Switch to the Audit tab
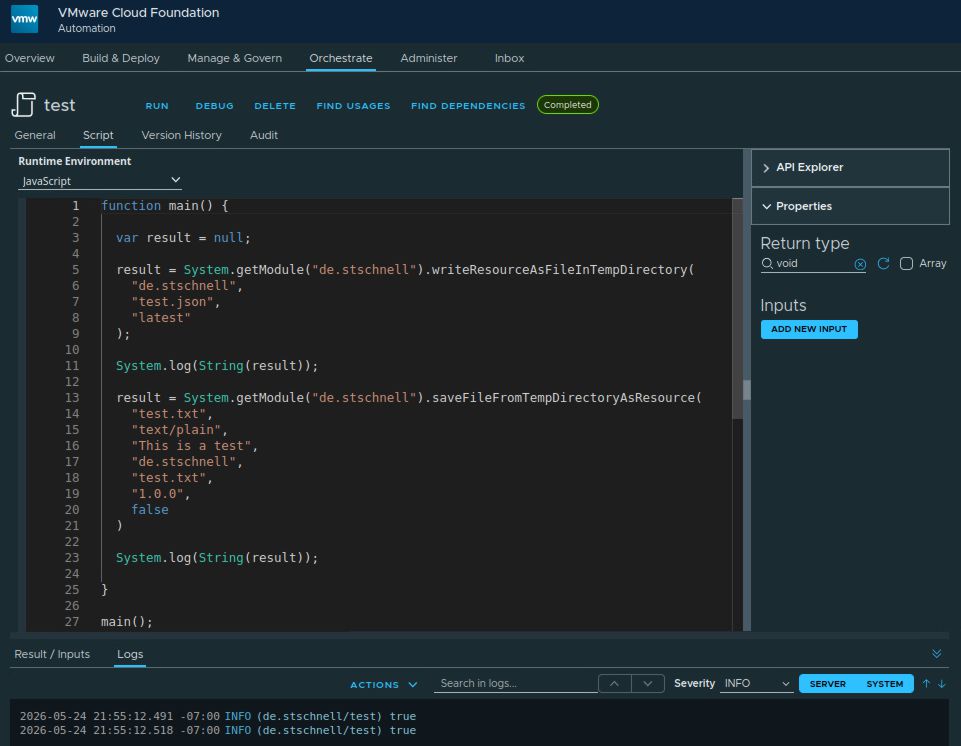The height and width of the screenshot is (746, 961). click(264, 135)
